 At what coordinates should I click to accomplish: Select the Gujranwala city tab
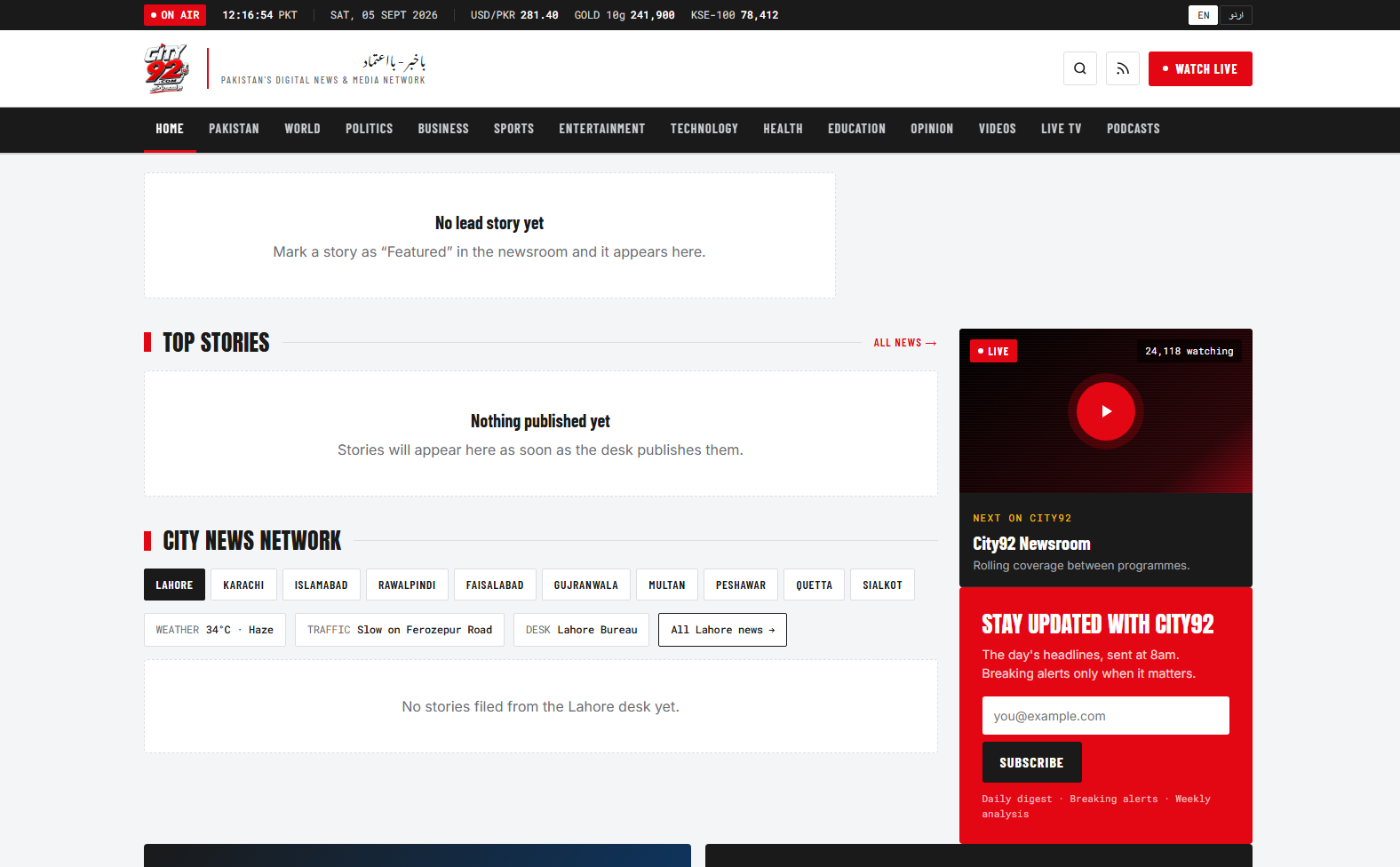585,585
